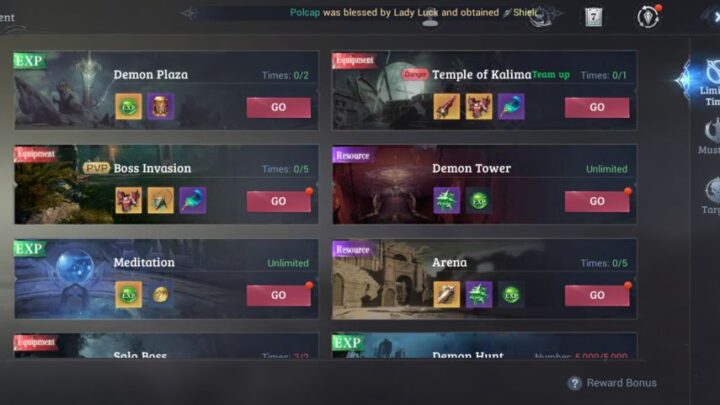Enter Demon Tower via GO button
The image size is (720, 405).
pyautogui.click(x=597, y=201)
